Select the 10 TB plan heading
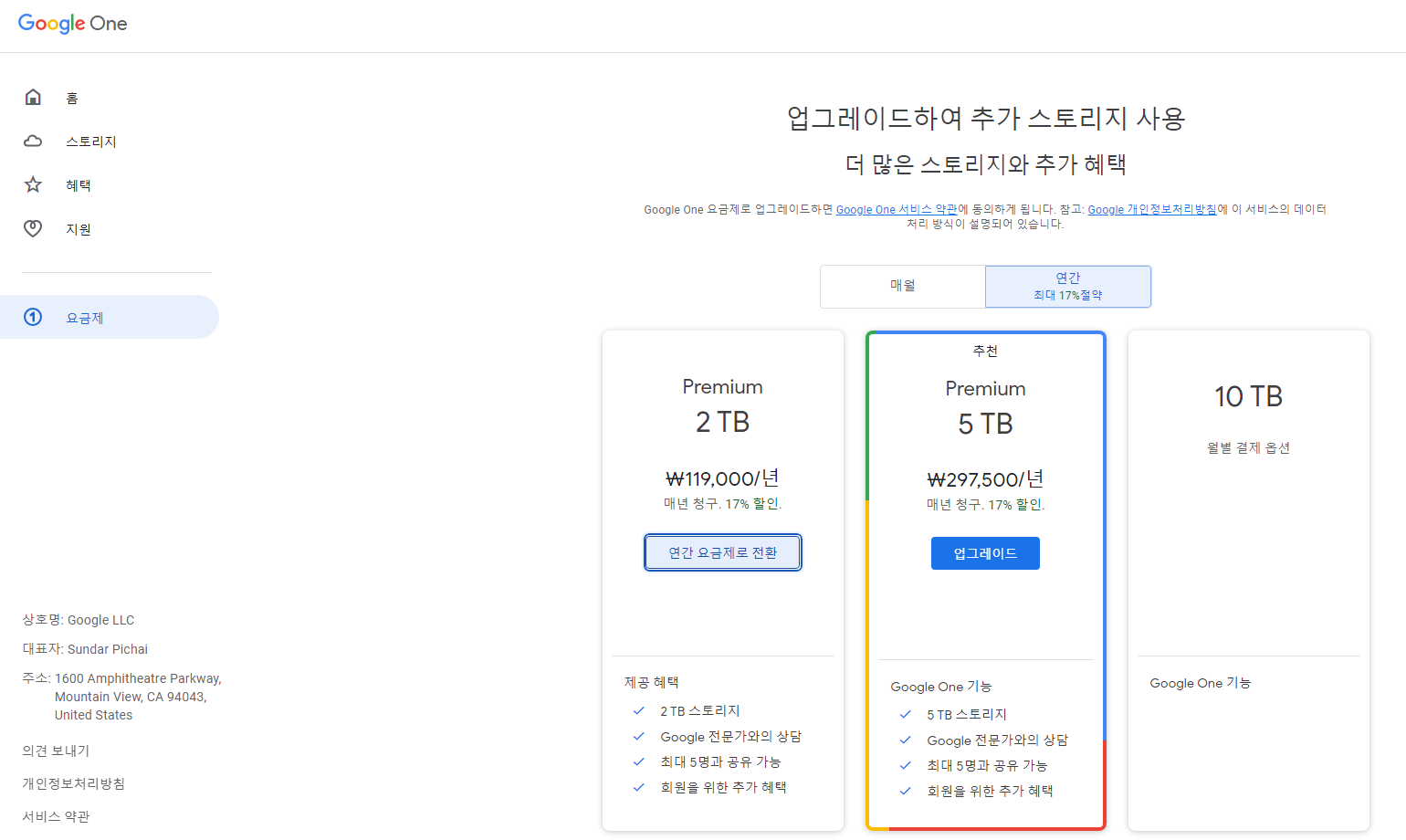 click(1249, 396)
